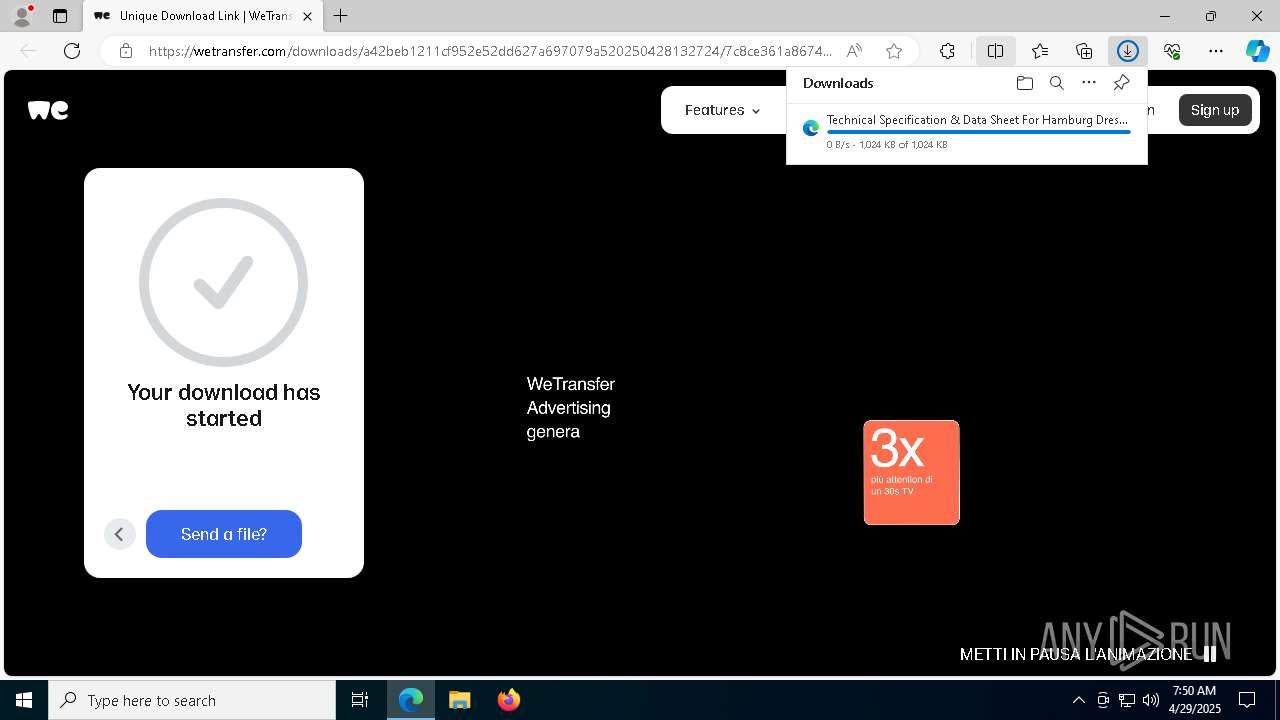Open more options in Downloads panel
1280x720 pixels.
[x=1089, y=83]
